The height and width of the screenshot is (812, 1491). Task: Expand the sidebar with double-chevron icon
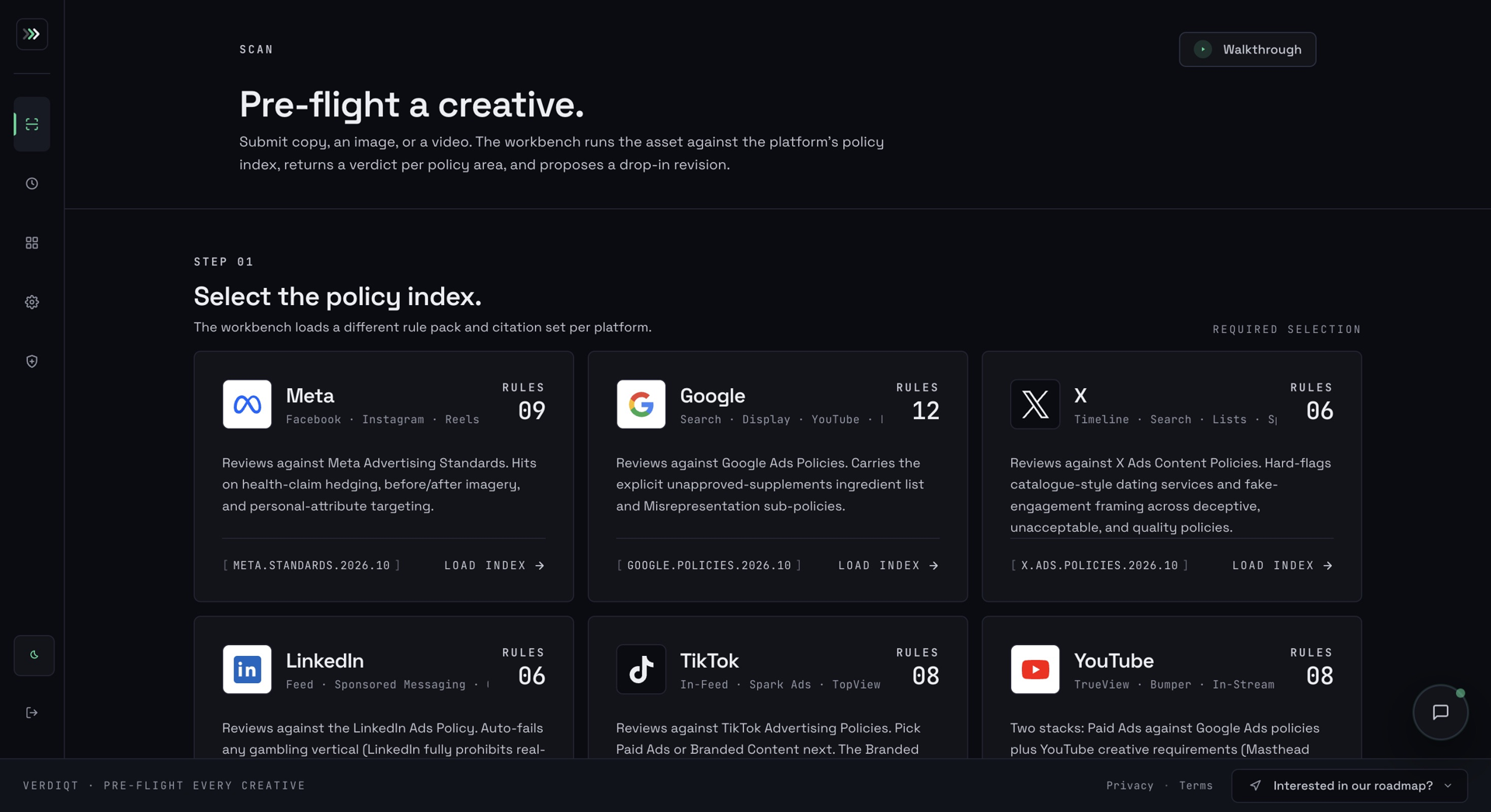tap(32, 34)
